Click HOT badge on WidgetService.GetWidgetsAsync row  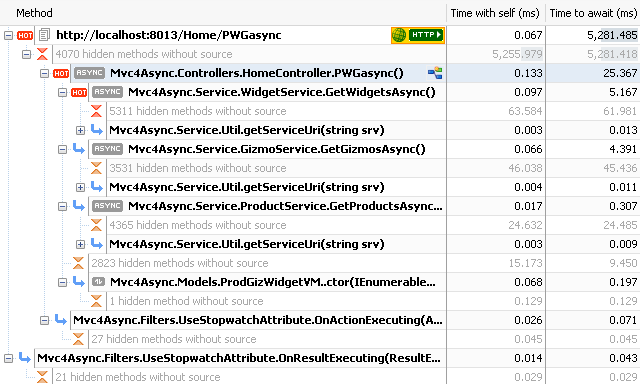click(x=79, y=92)
